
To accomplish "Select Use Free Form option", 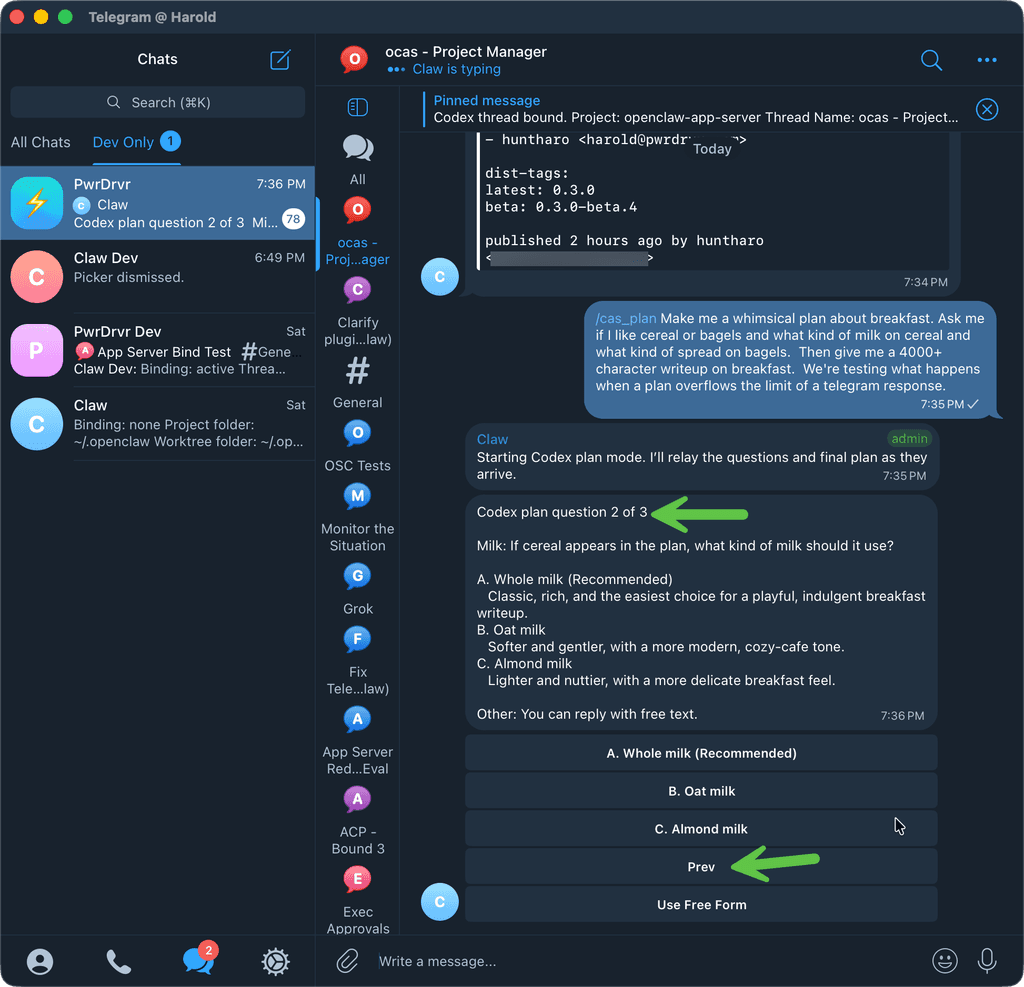I will (x=701, y=905).
